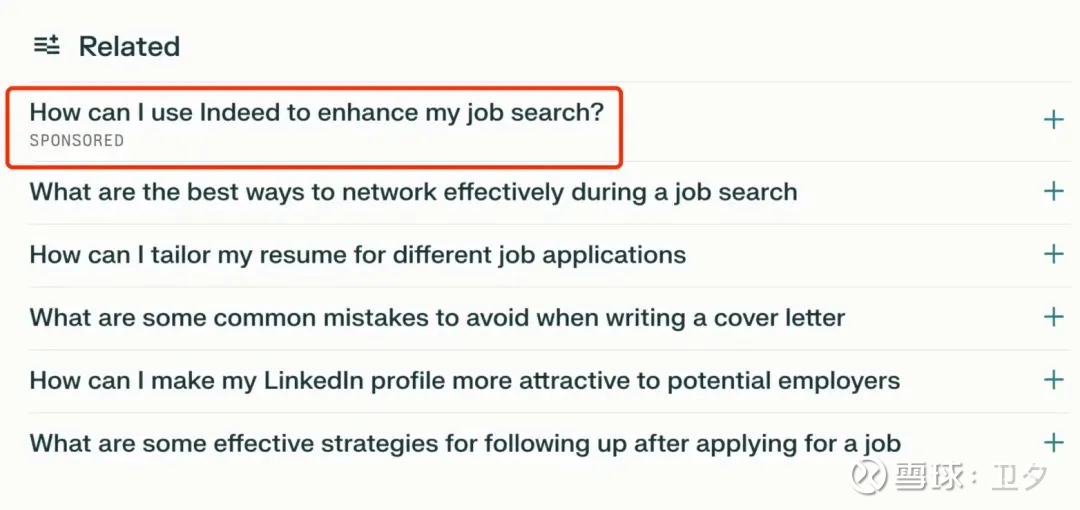This screenshot has height=510, width=1080.
Task: Select the LinkedIn profile attractive question
Action: point(464,381)
